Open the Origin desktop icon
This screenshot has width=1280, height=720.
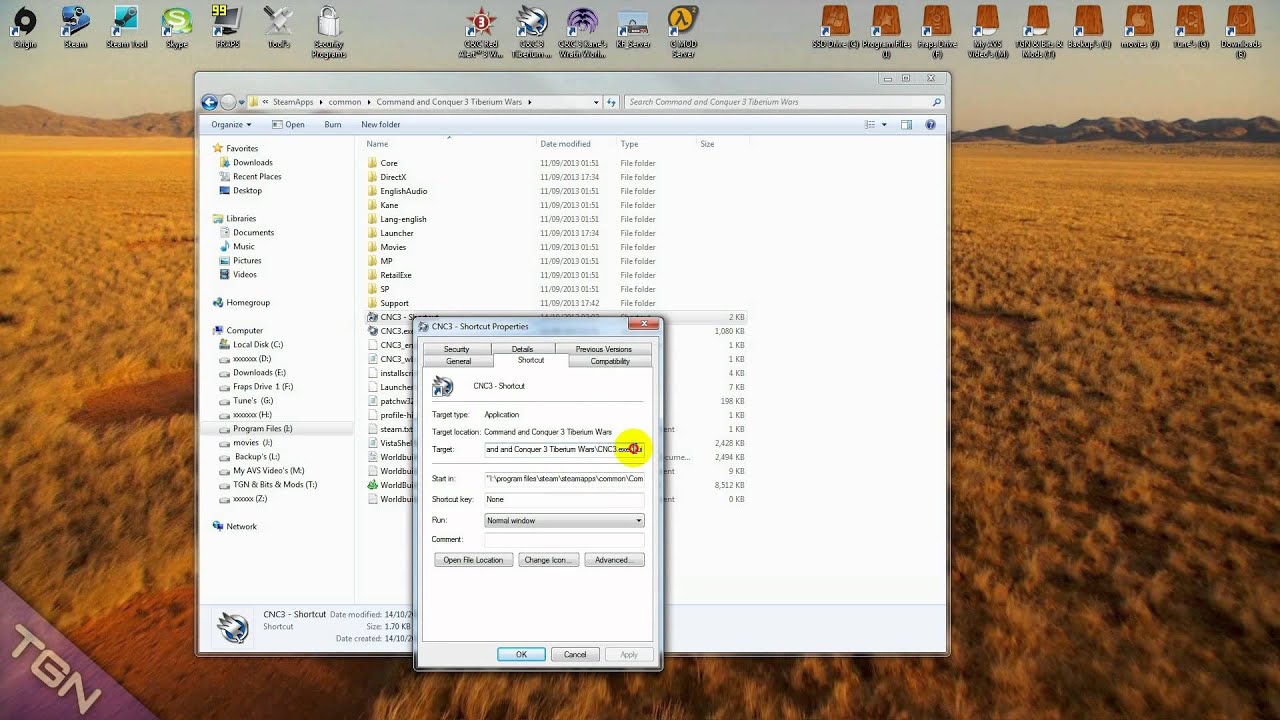click(24, 27)
